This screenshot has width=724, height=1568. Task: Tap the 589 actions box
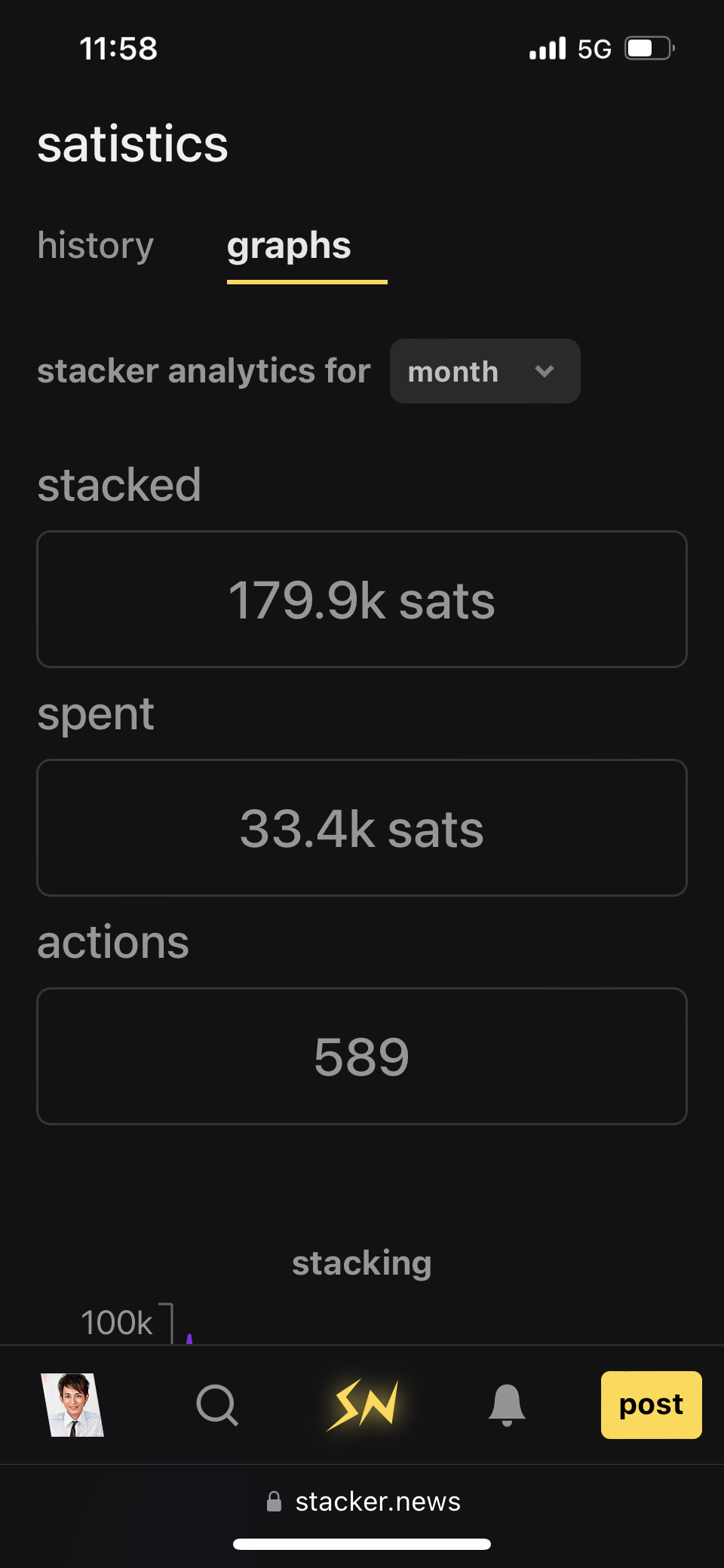(x=362, y=1056)
